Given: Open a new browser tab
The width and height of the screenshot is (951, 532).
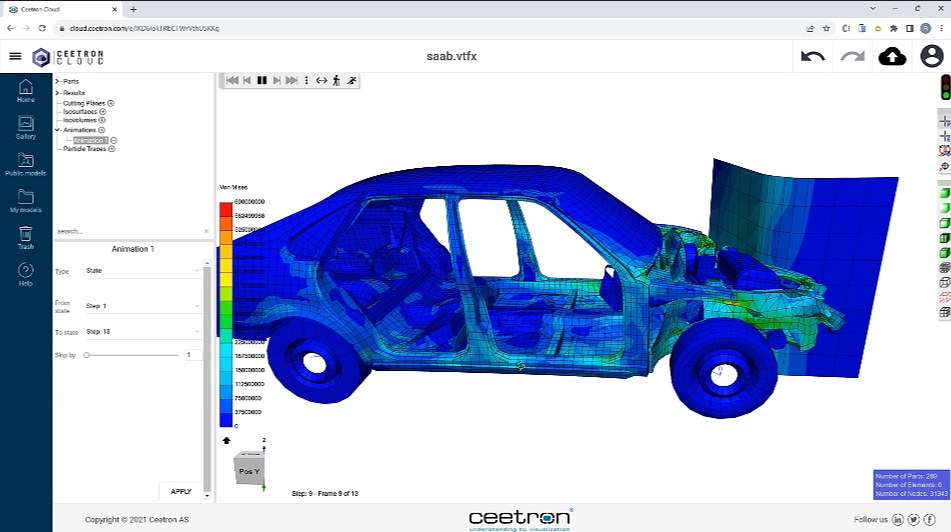Looking at the screenshot, I should (133, 9).
